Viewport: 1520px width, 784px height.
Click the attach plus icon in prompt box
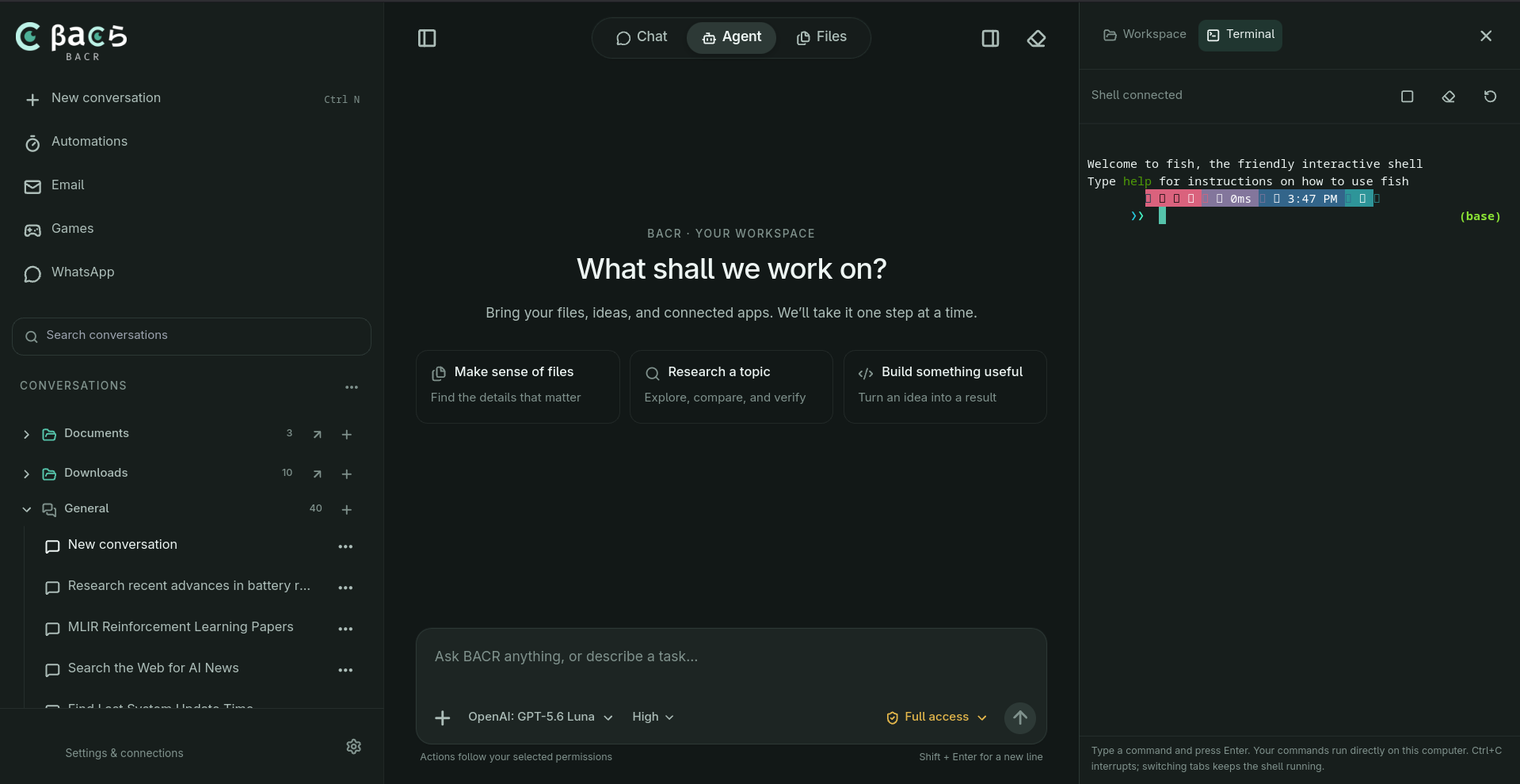442,717
